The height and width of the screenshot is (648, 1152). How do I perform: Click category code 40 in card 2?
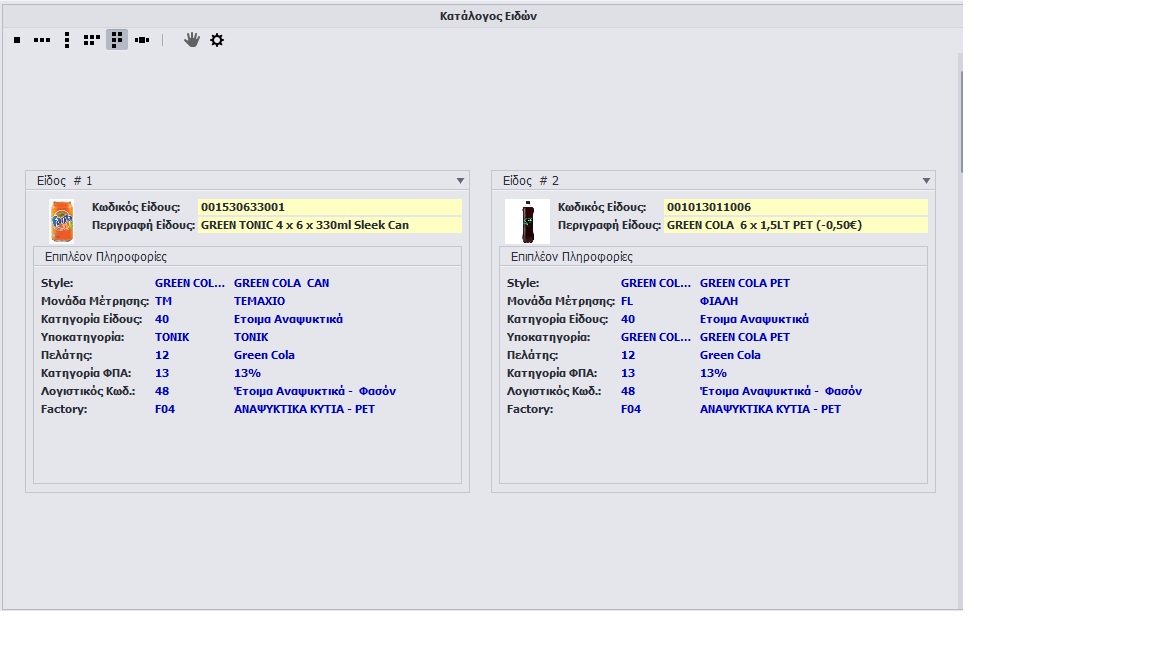pyautogui.click(x=627, y=319)
